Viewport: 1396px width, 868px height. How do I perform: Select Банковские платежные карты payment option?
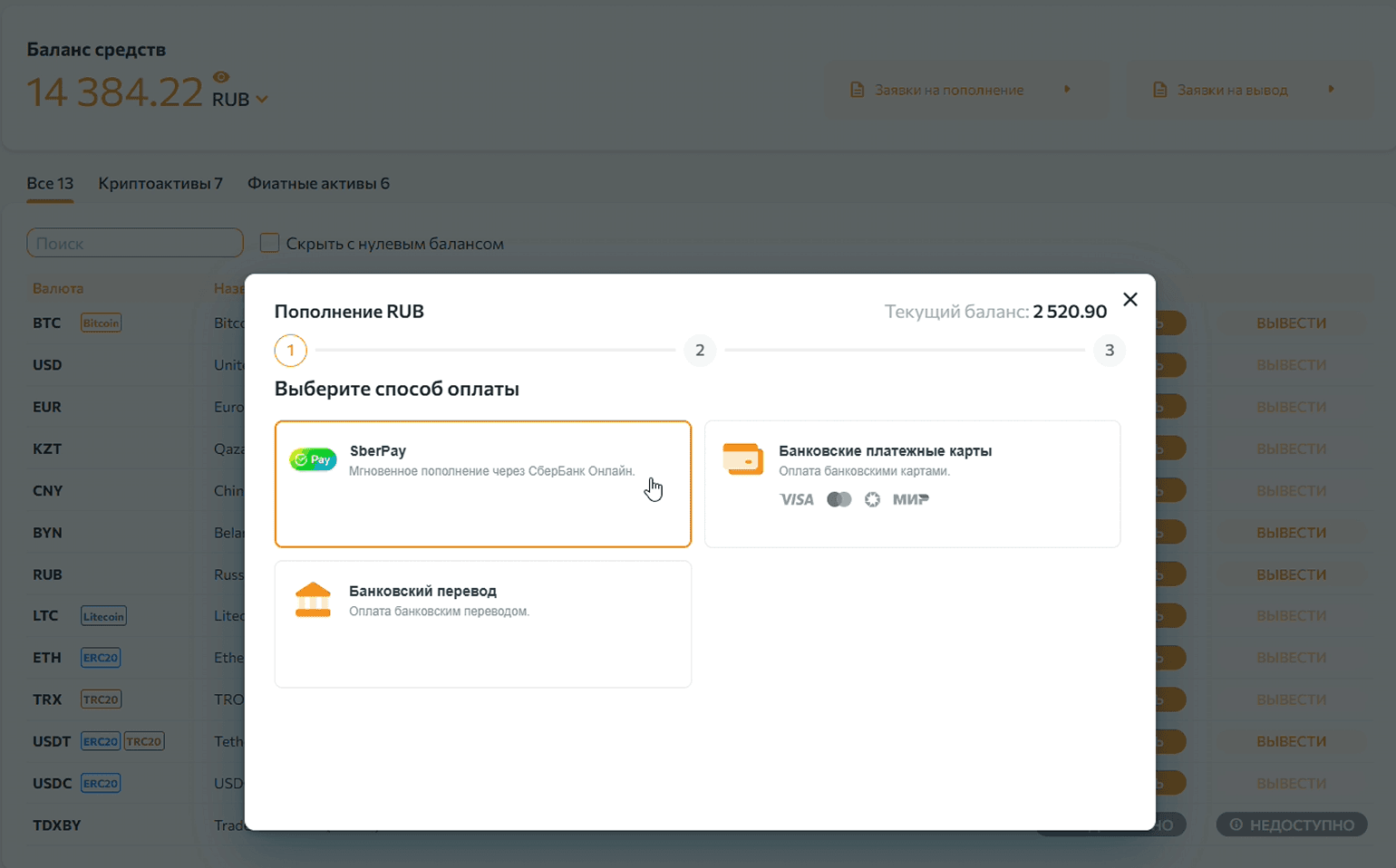[x=912, y=484]
